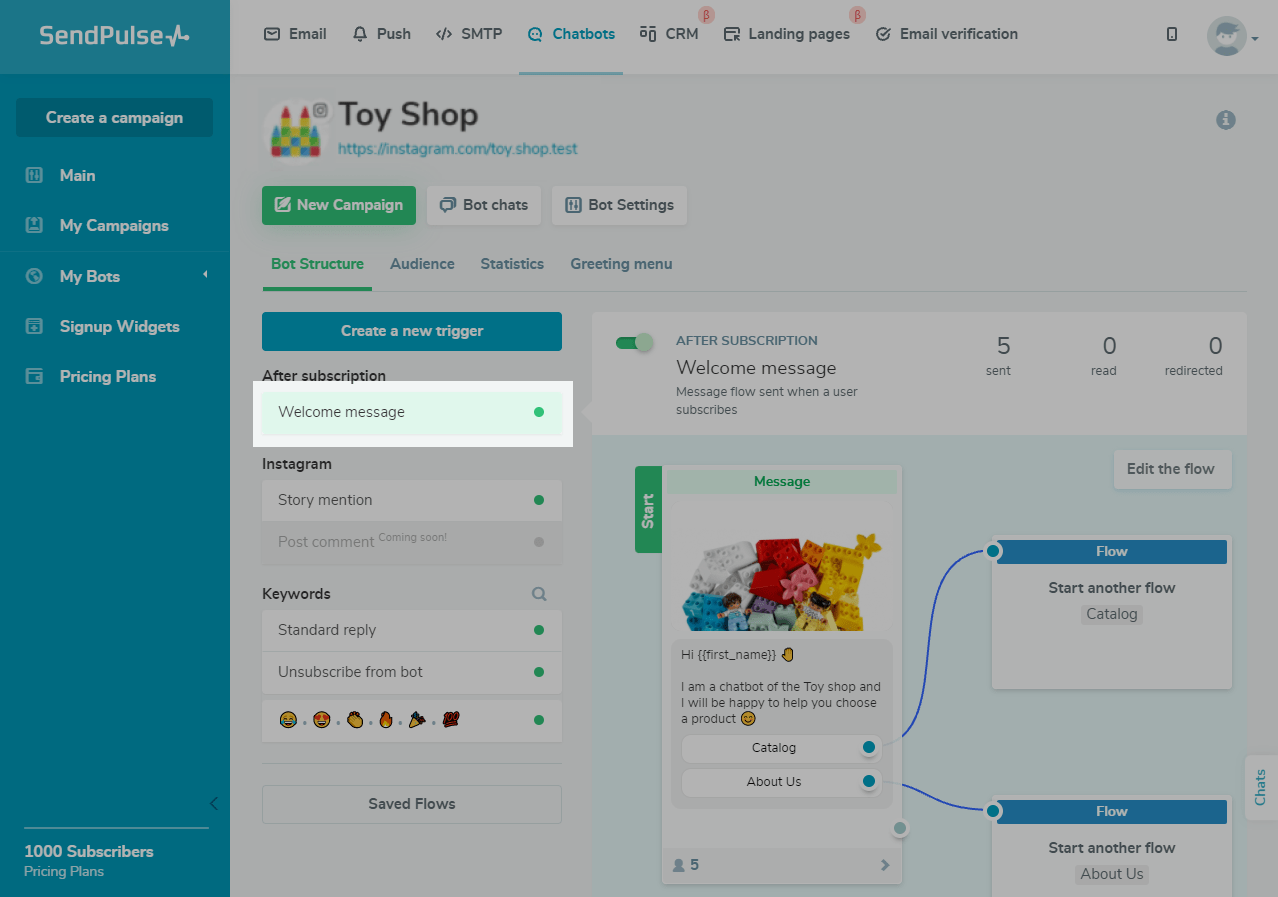Open Landing pages section
The image size is (1278, 897).
tap(787, 34)
